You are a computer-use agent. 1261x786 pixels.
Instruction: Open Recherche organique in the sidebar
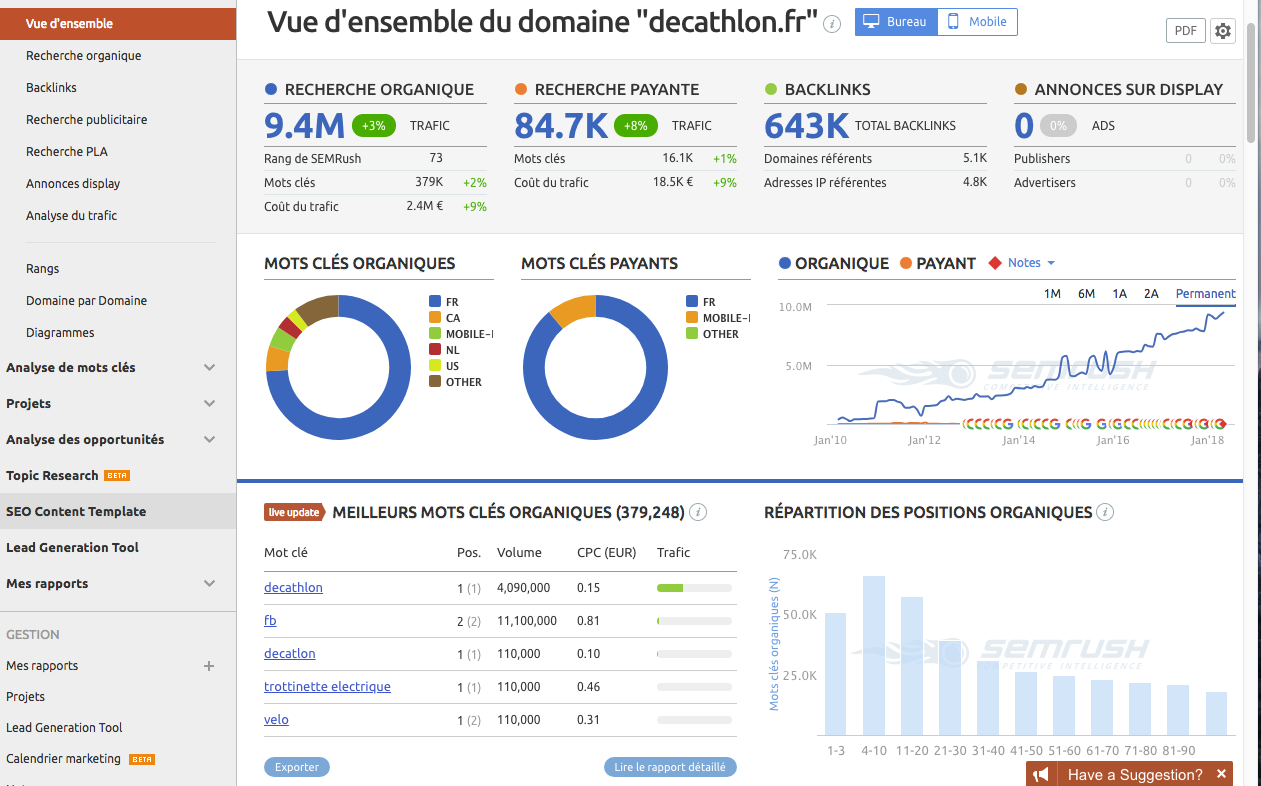click(x=84, y=56)
